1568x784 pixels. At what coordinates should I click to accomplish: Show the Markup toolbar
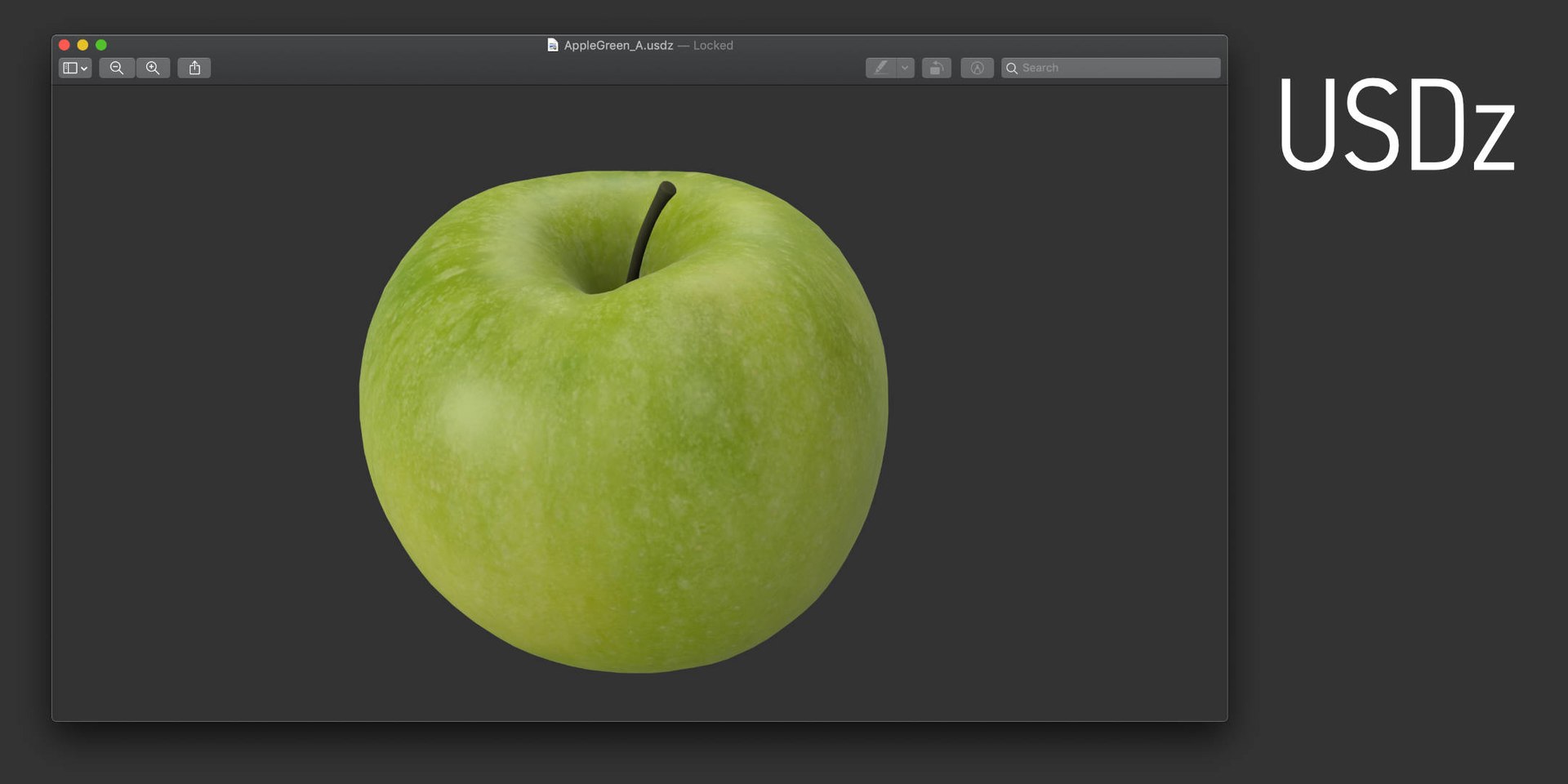977,68
